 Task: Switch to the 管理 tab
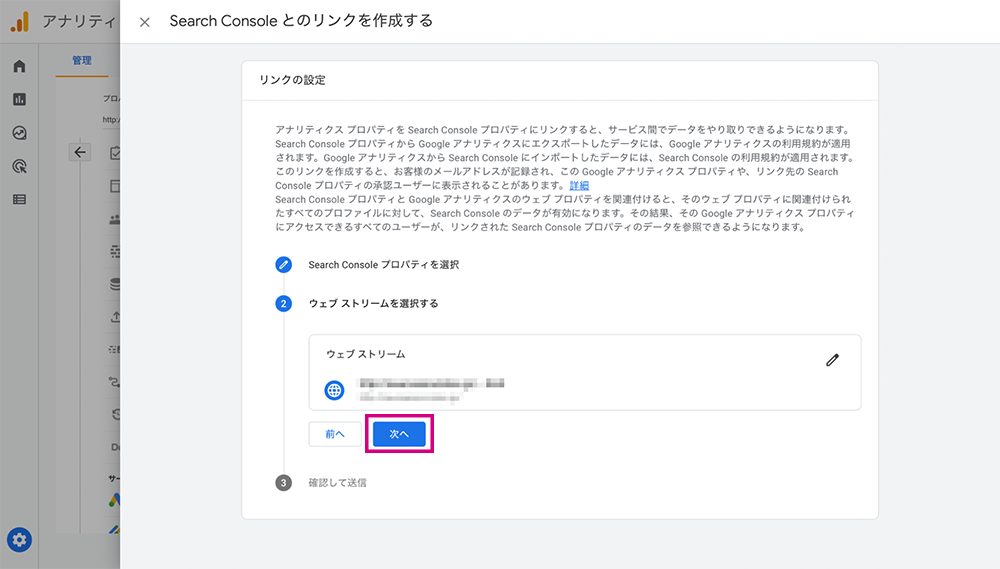[x=82, y=61]
